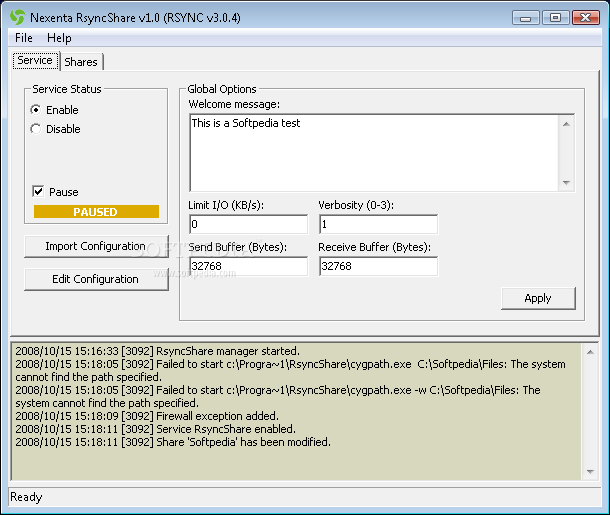Click the Apply button
This screenshot has height=515, width=610.
point(538,298)
